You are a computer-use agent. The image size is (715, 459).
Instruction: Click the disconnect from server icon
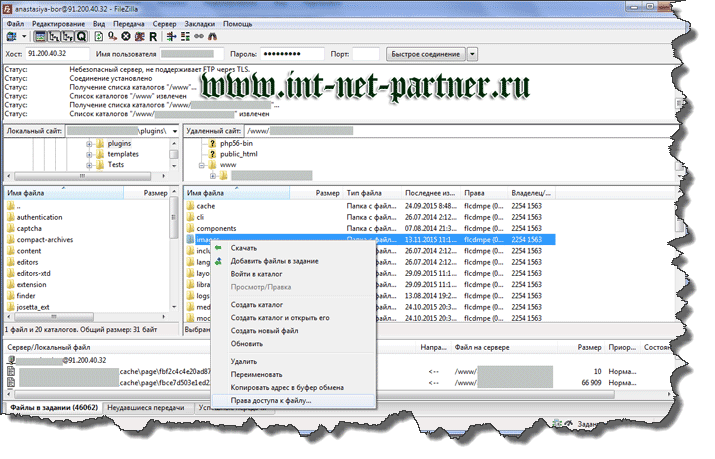click(x=140, y=36)
